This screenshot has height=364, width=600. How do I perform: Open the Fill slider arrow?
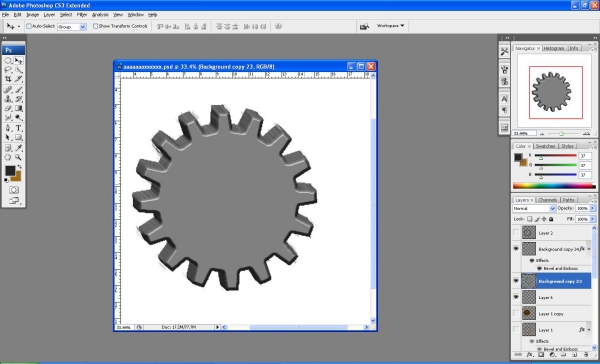click(x=593, y=219)
